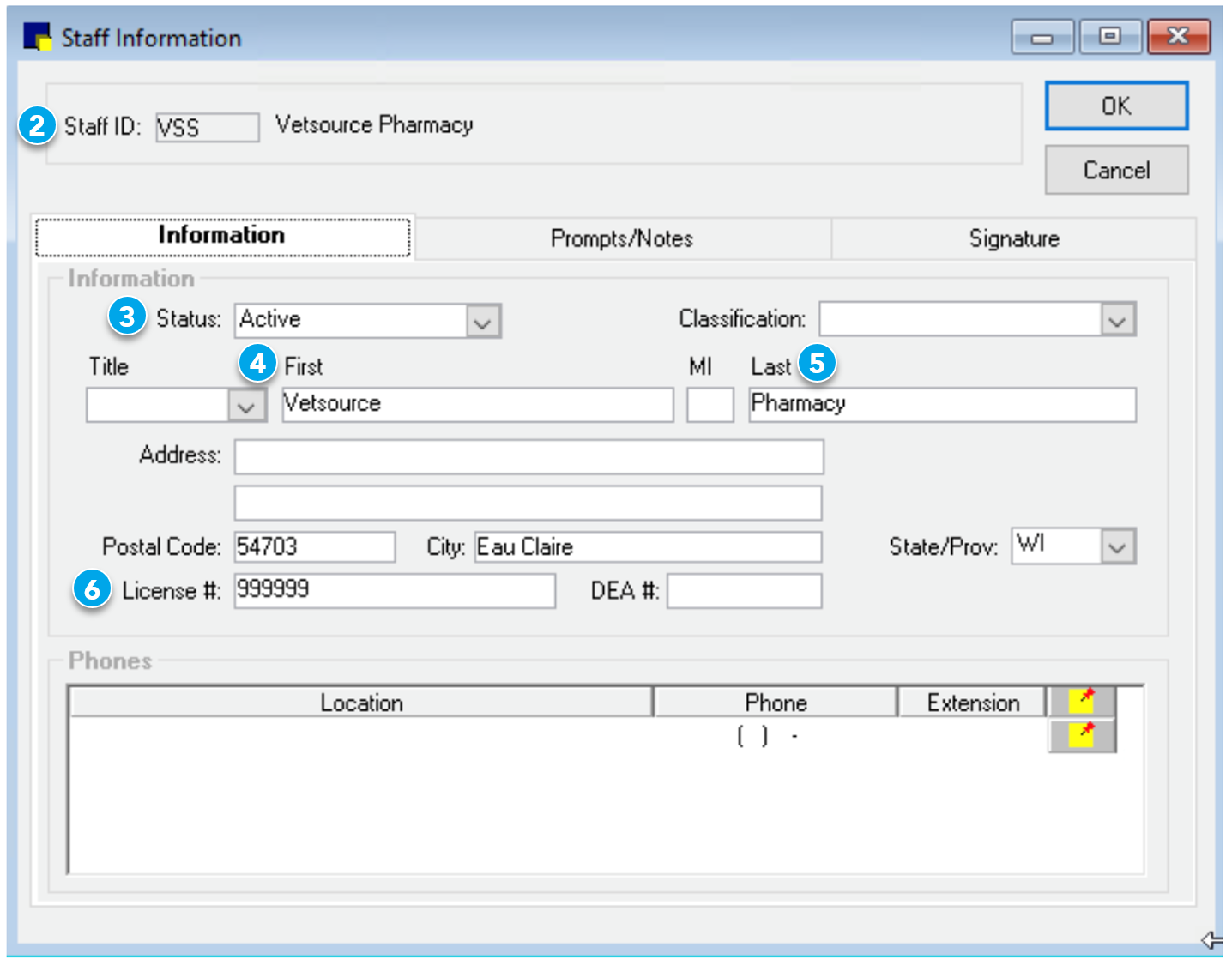Click the empty DEA # field
Viewport: 1232px width, 965px height.
(745, 591)
